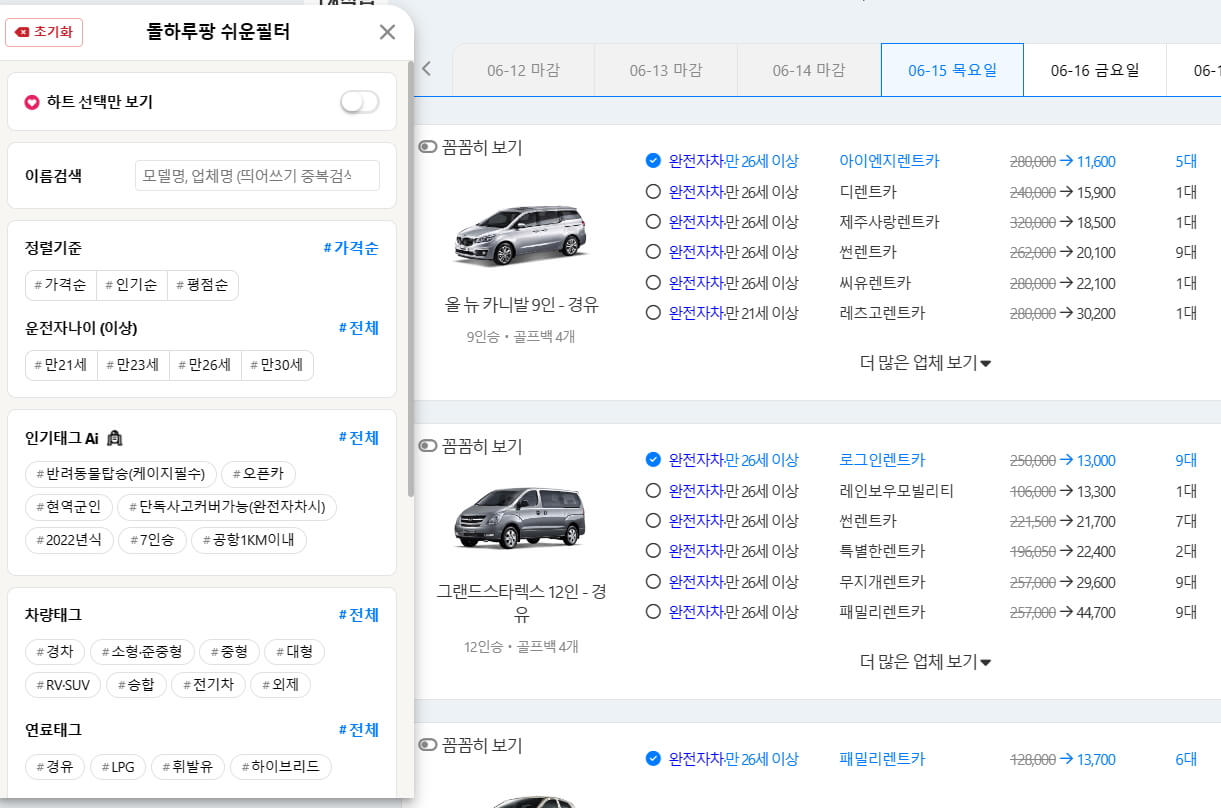Choose driver age #만23세
This screenshot has height=808, width=1221.
click(133, 365)
